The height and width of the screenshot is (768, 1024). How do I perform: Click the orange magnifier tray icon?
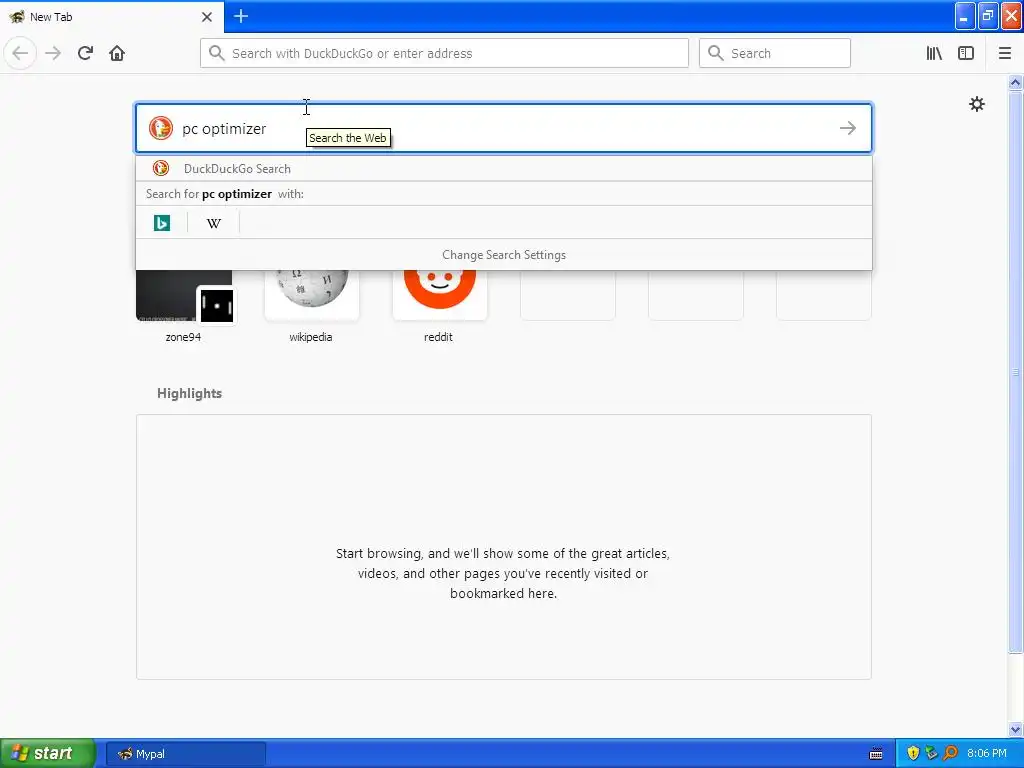pyautogui.click(x=950, y=753)
